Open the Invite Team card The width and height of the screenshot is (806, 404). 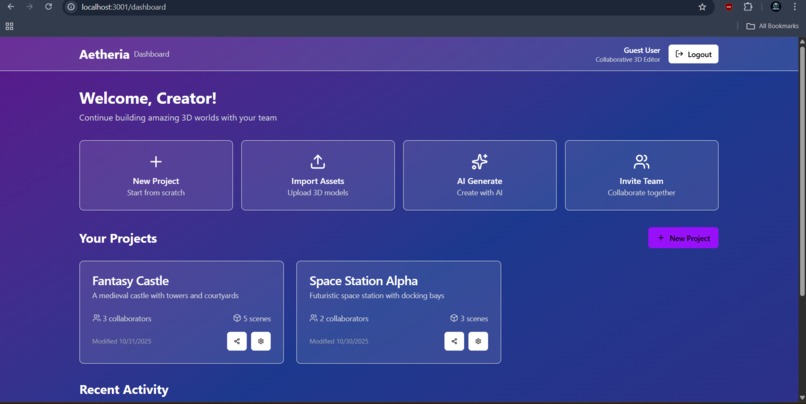coord(642,175)
